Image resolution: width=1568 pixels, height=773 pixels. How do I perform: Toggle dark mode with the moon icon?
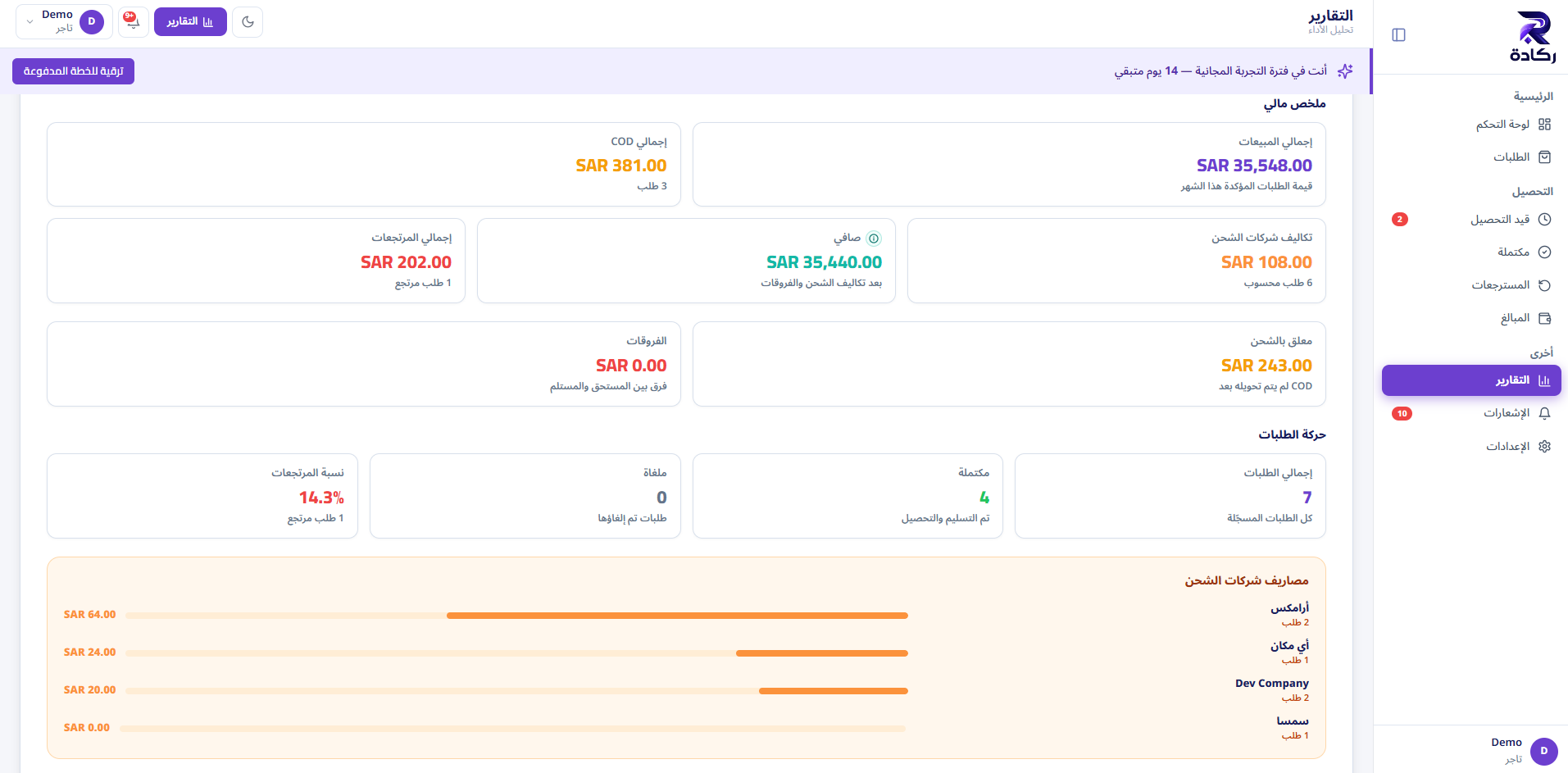[248, 21]
